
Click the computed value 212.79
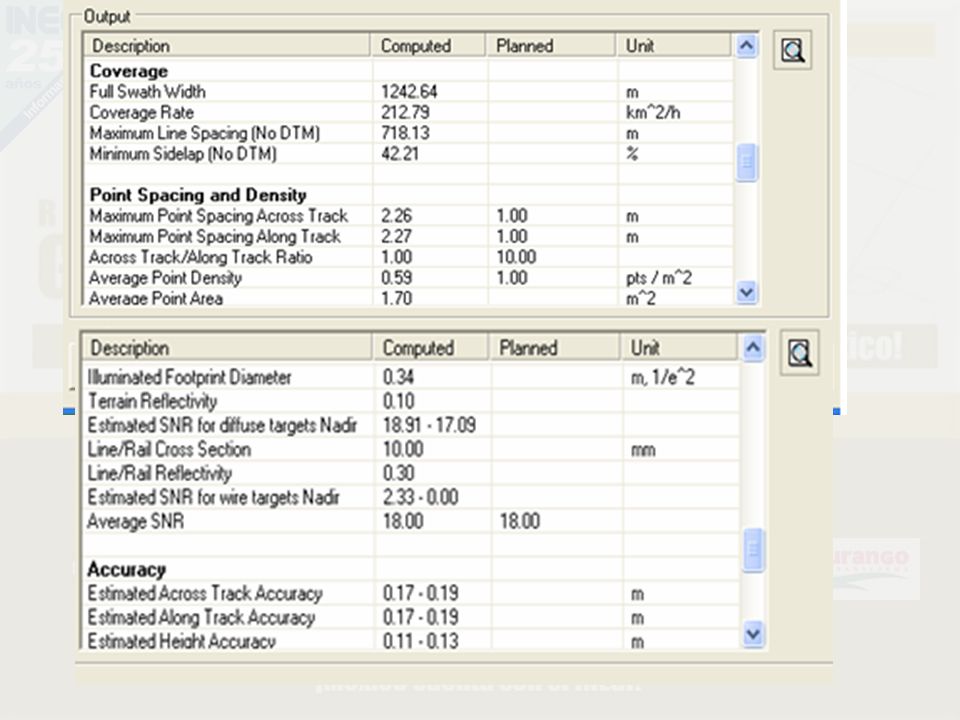tap(405, 113)
